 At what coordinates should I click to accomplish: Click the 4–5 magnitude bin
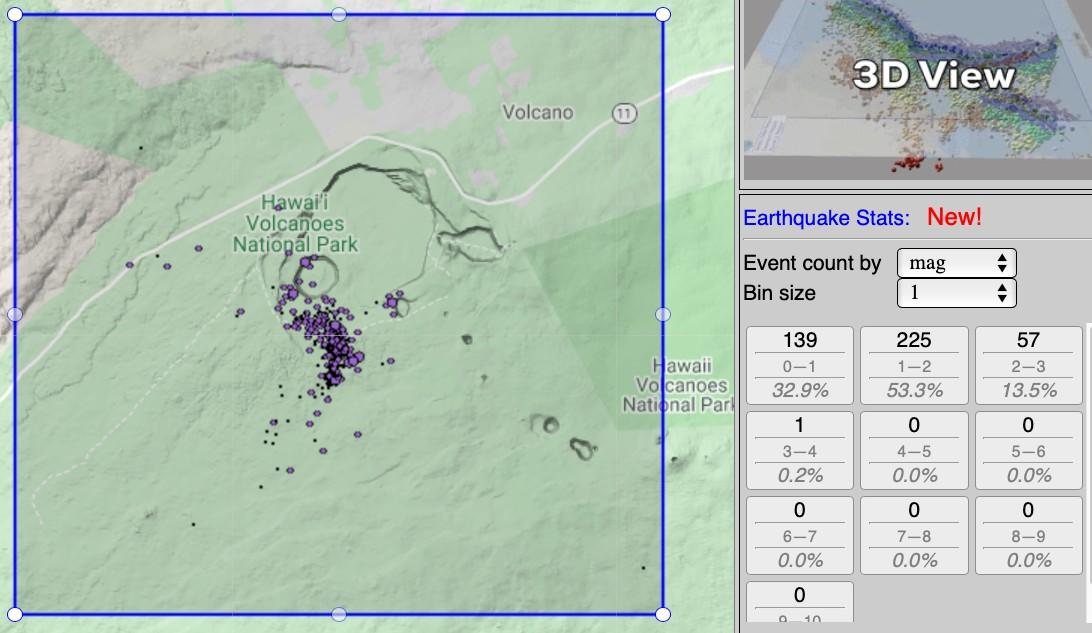pos(914,450)
